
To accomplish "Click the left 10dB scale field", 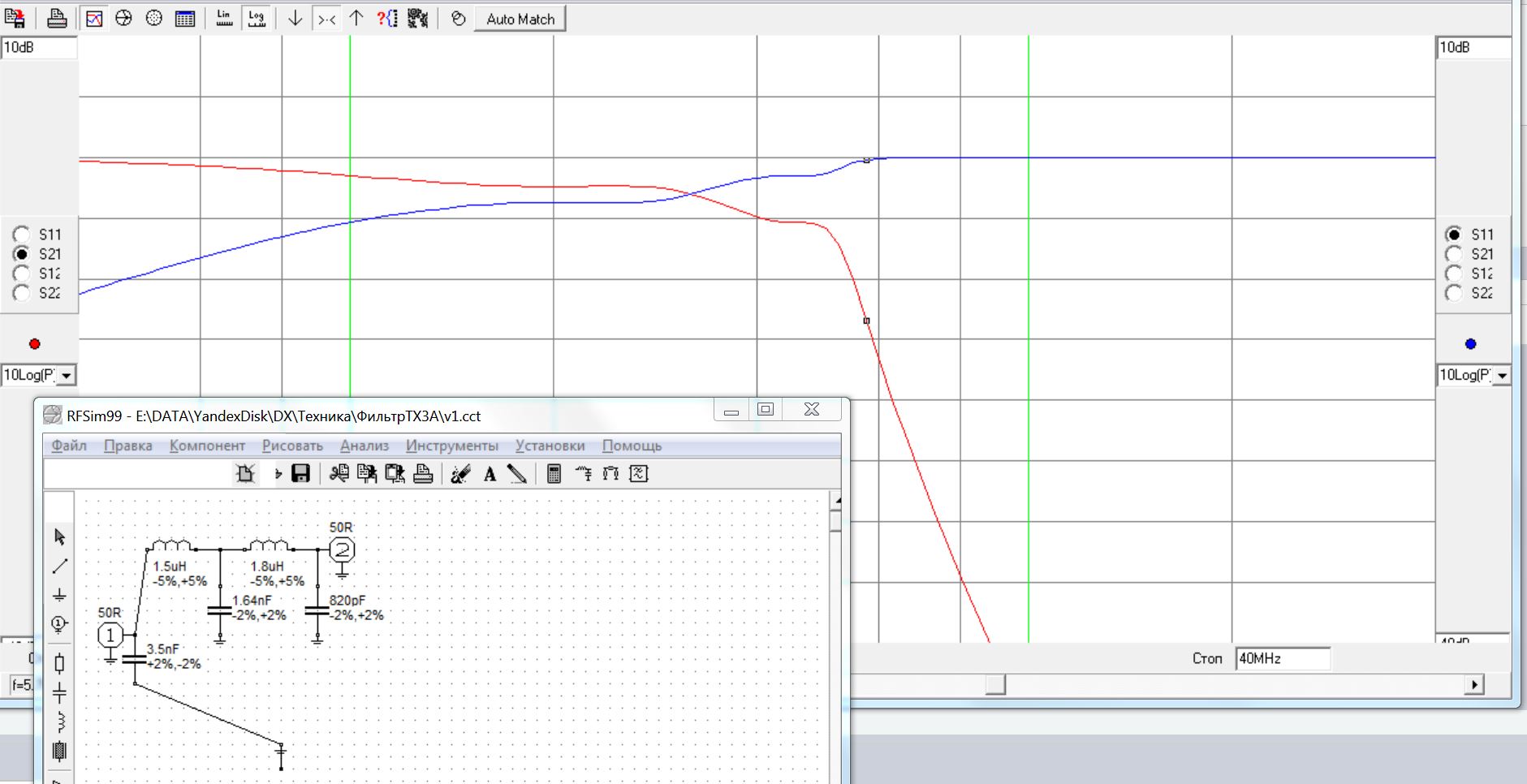I will pyautogui.click(x=39, y=48).
